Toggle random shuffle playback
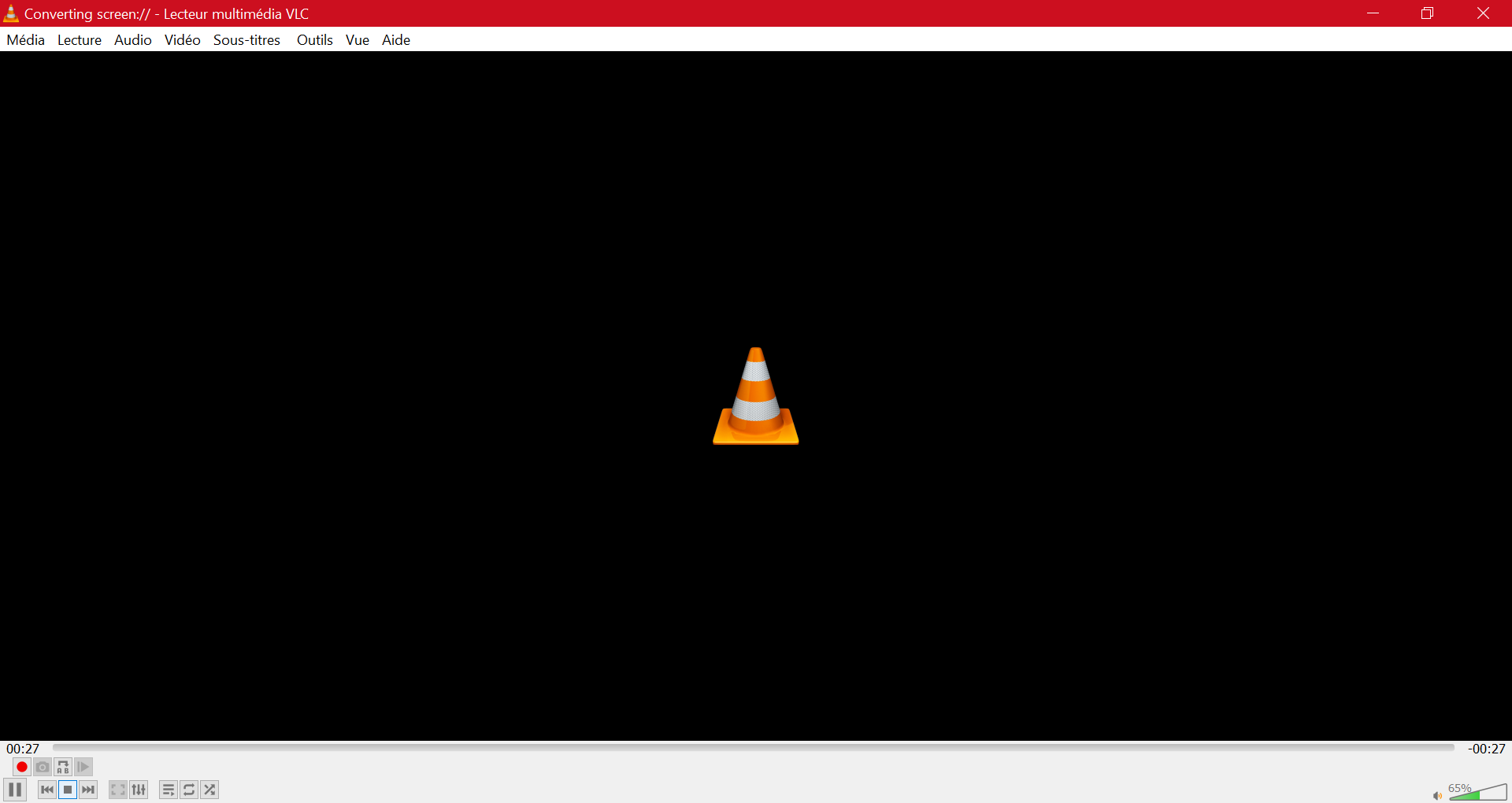The image size is (1512, 803). (209, 790)
